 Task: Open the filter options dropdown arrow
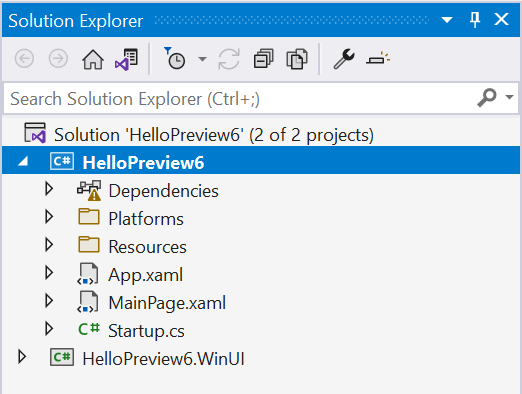coord(202,59)
